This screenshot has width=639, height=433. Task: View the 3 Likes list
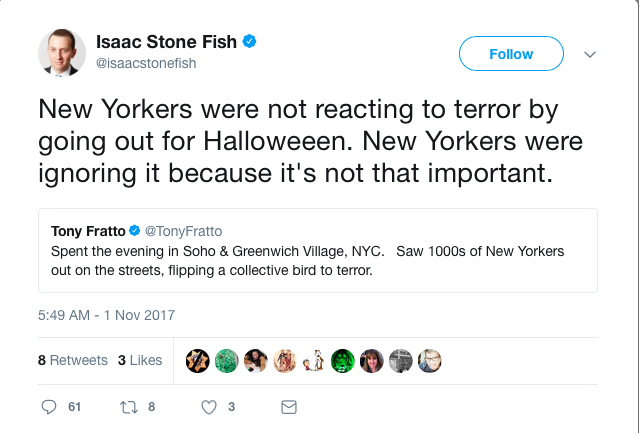[x=139, y=360]
